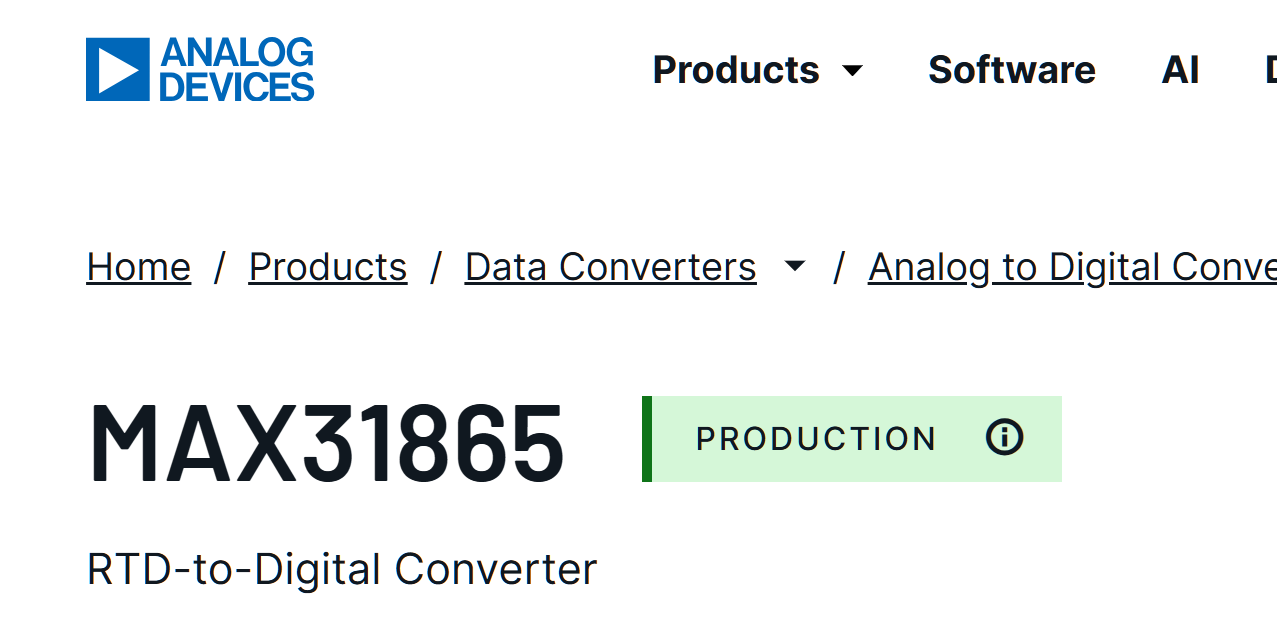Click the slash separator after Home
The width and height of the screenshot is (1277, 635).
point(220,267)
